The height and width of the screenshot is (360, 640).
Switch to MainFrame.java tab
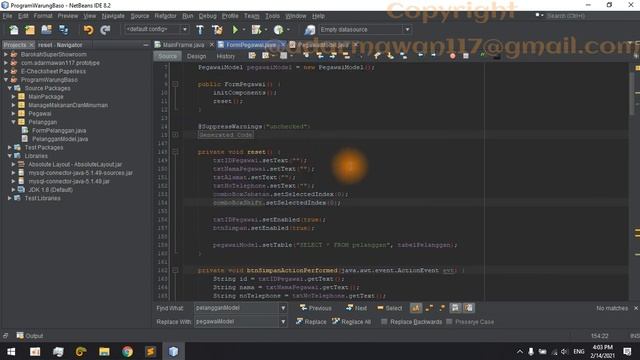pos(183,45)
